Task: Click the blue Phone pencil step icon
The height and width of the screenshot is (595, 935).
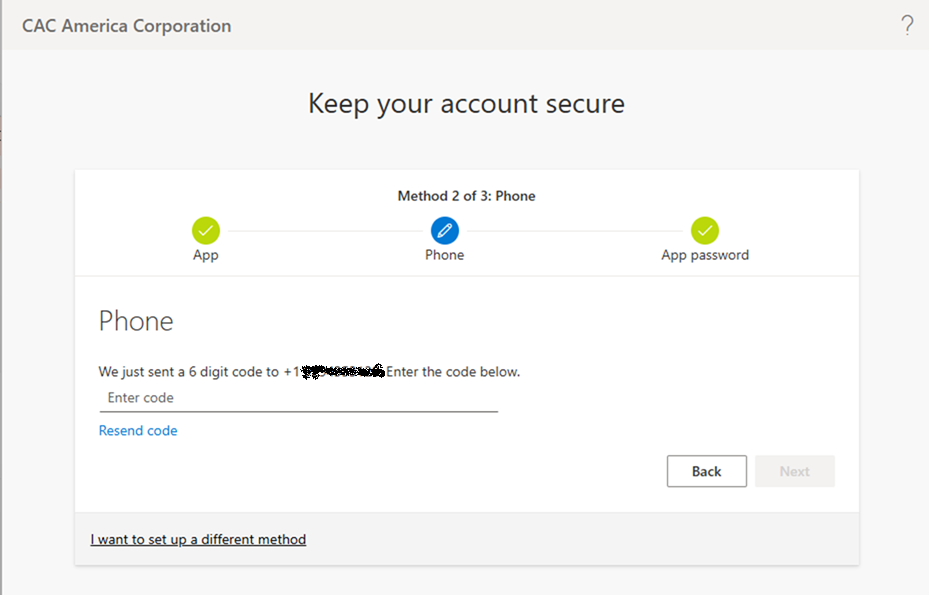Action: 445,230
